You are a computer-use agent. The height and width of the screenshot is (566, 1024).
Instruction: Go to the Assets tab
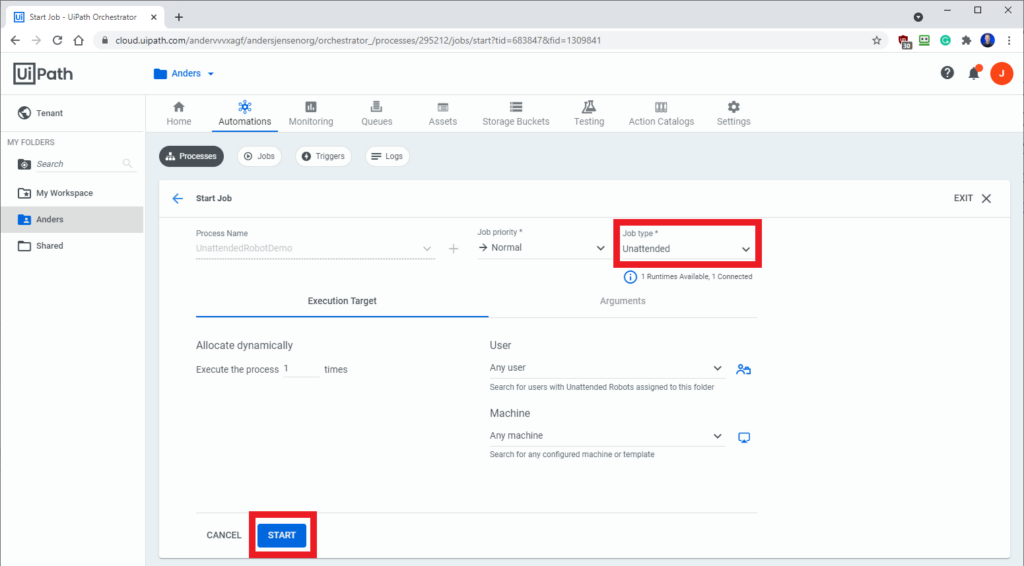coord(443,114)
